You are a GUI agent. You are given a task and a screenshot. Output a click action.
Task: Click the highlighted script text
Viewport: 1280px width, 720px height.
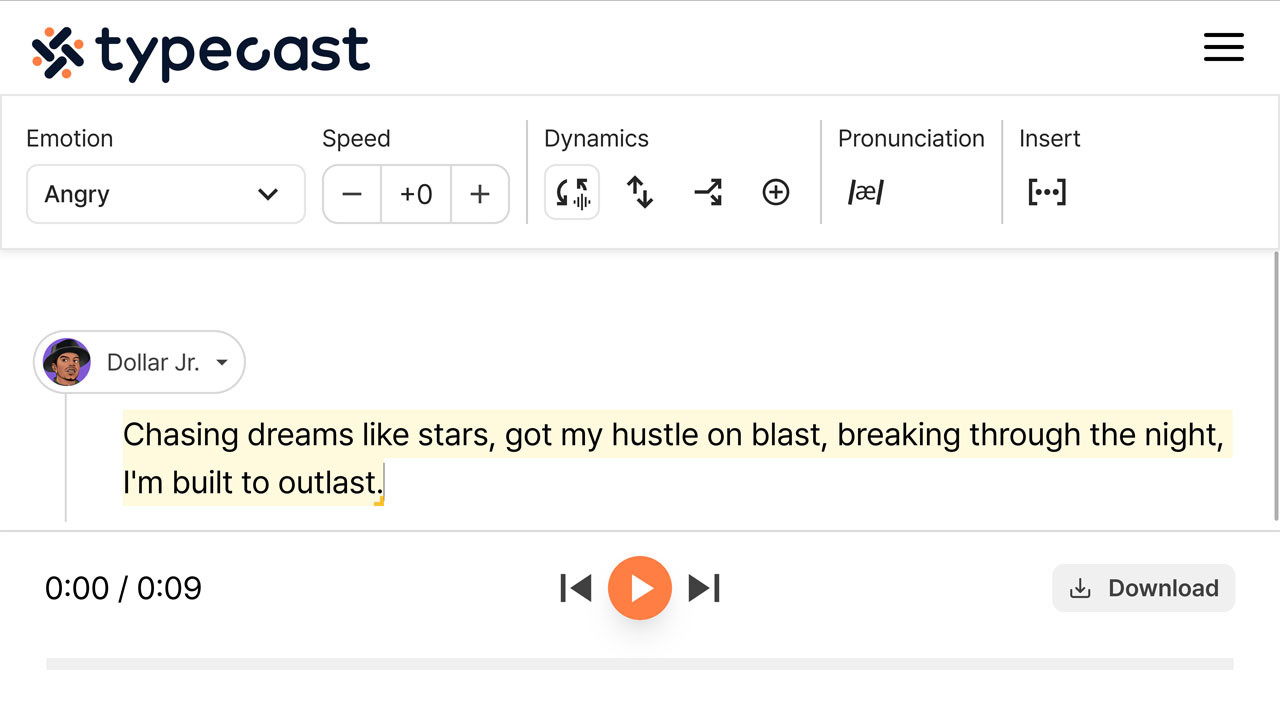coord(670,435)
